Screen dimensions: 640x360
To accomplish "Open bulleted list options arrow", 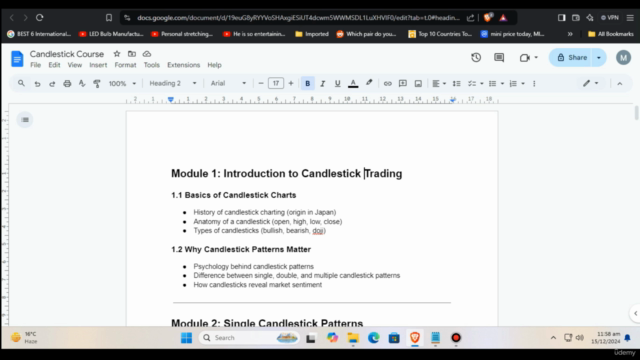I will tap(502, 84).
